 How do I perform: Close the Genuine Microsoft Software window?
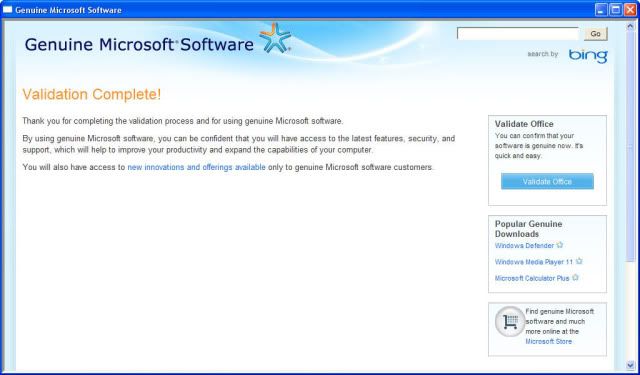[x=630, y=10]
